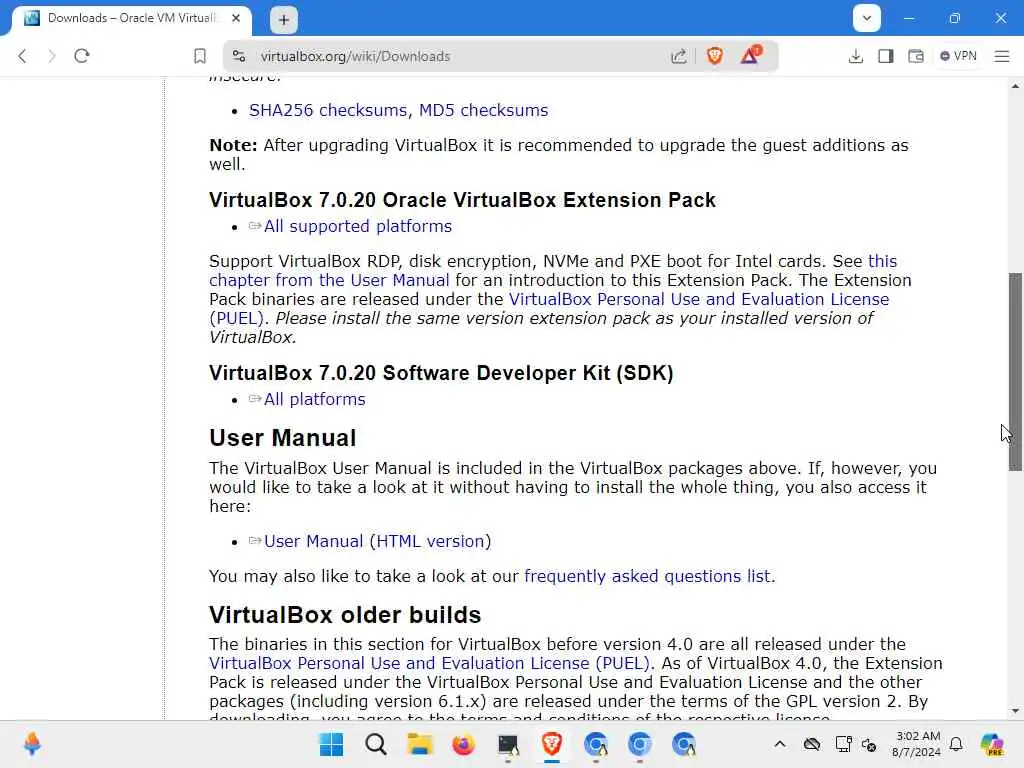Image resolution: width=1024 pixels, height=768 pixels.
Task: Open the VirtualBox PUEL license link in Extension Pack paragraph
Action: 699,299
